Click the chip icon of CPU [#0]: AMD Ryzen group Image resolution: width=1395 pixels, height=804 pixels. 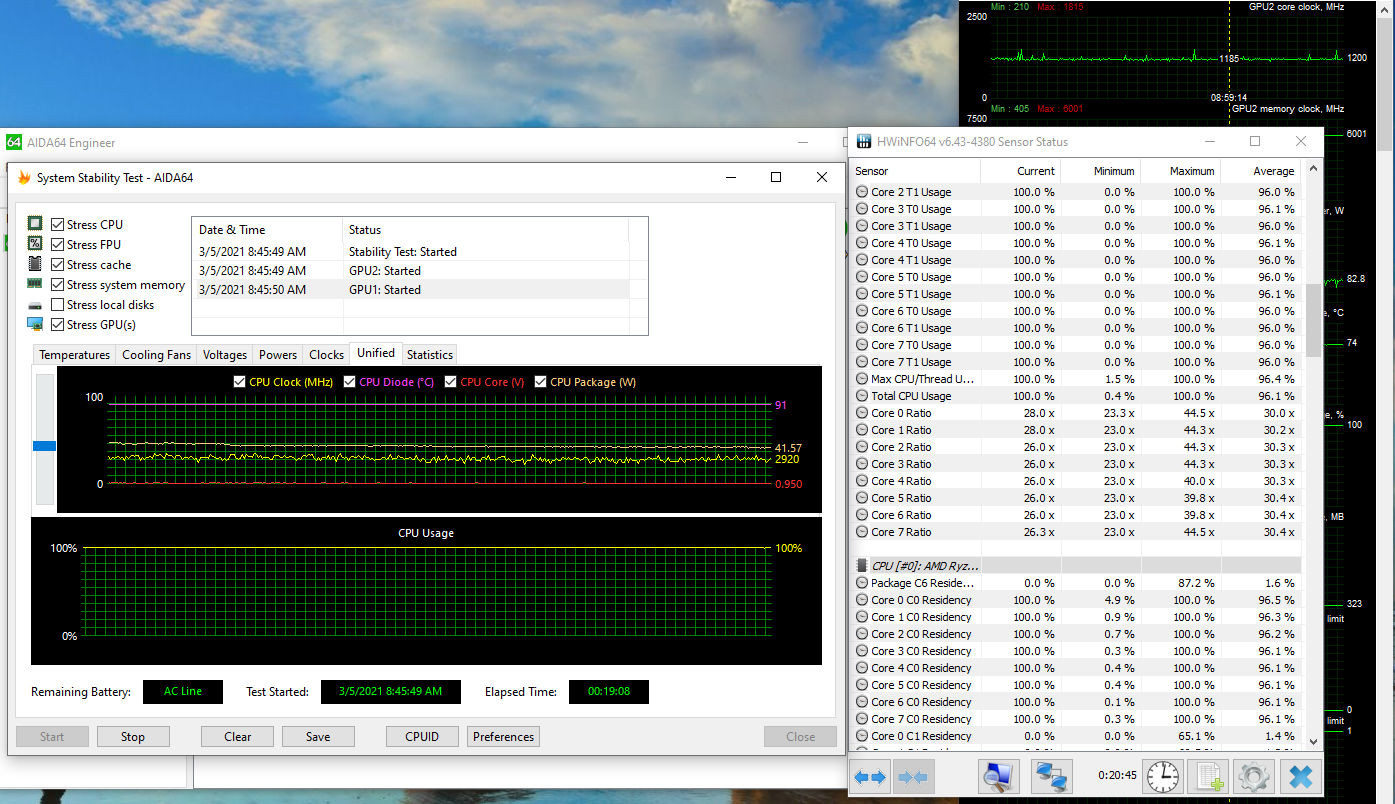[x=862, y=566]
